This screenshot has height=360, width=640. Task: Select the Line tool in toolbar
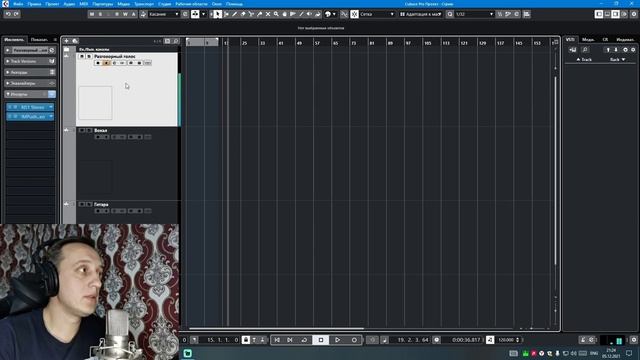pos(301,14)
